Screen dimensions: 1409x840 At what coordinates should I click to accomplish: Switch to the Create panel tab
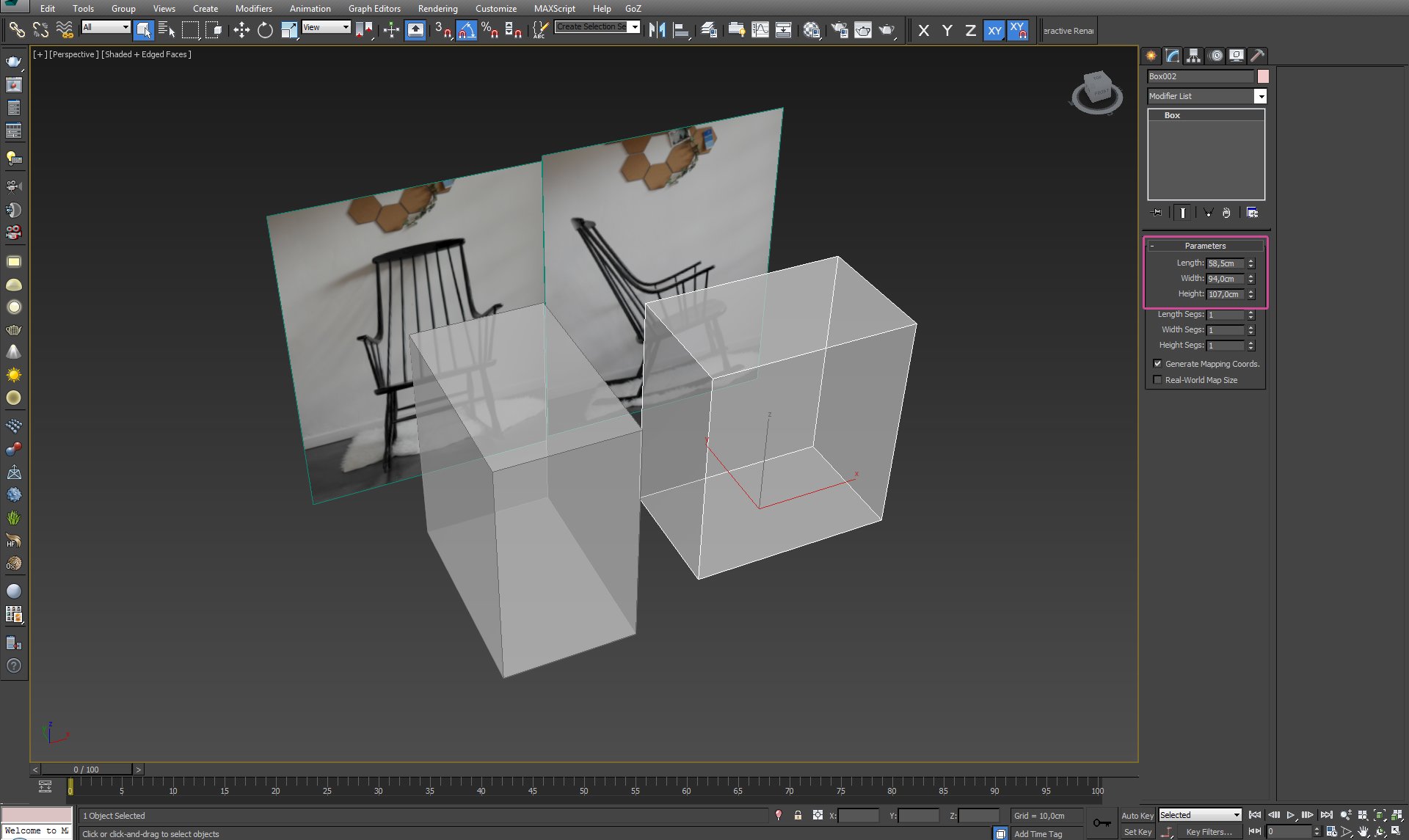point(1151,56)
